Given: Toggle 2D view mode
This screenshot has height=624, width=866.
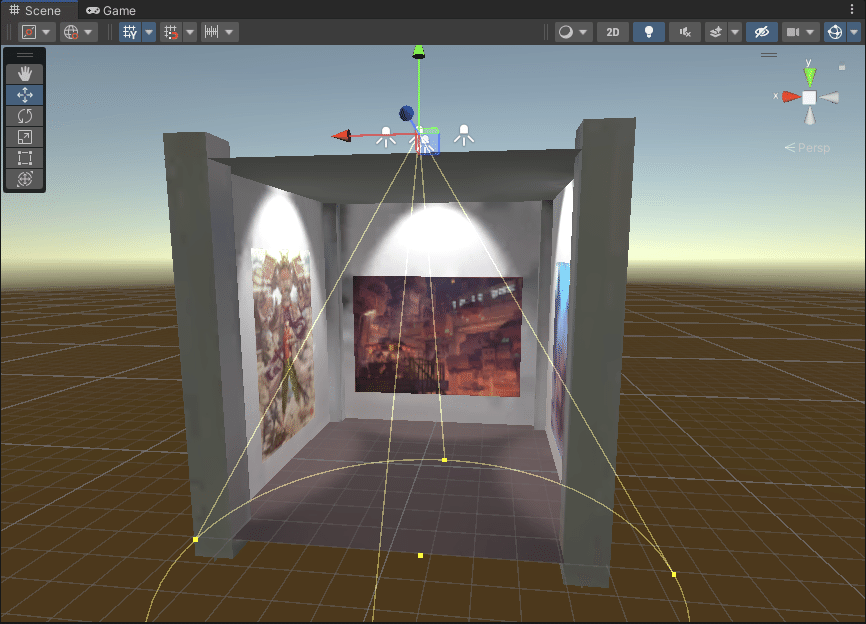Looking at the screenshot, I should (x=613, y=32).
